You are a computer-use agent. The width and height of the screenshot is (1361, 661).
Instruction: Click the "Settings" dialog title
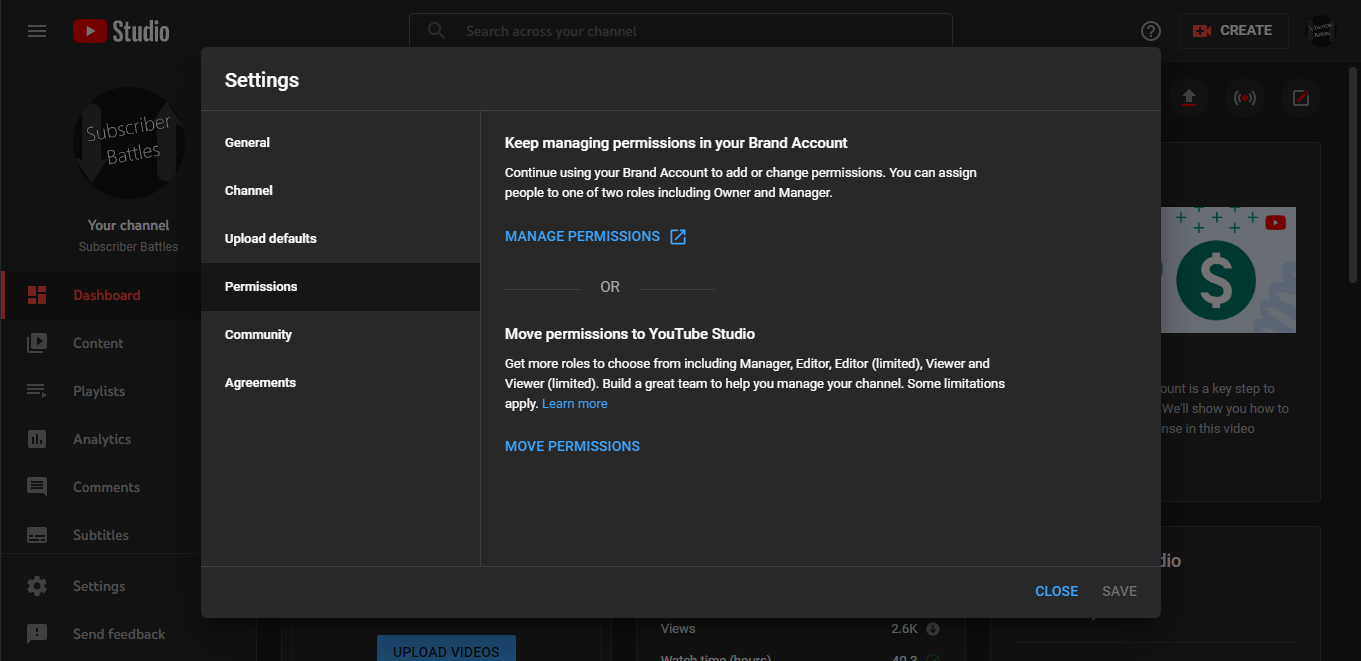coord(262,80)
